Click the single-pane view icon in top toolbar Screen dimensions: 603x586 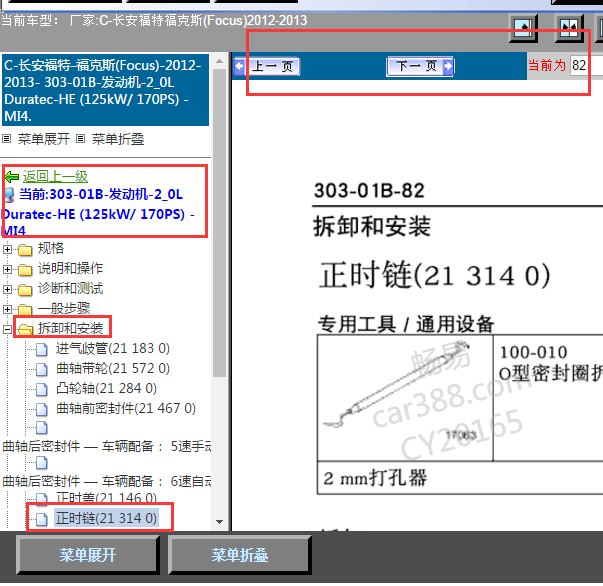523,28
